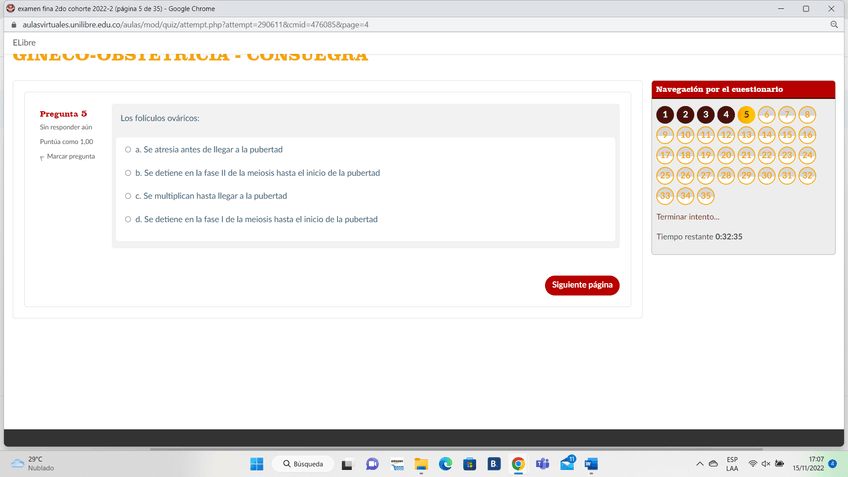This screenshot has width=848, height=477.
Task: Click the site lock icon in address bar
Action: (14, 25)
